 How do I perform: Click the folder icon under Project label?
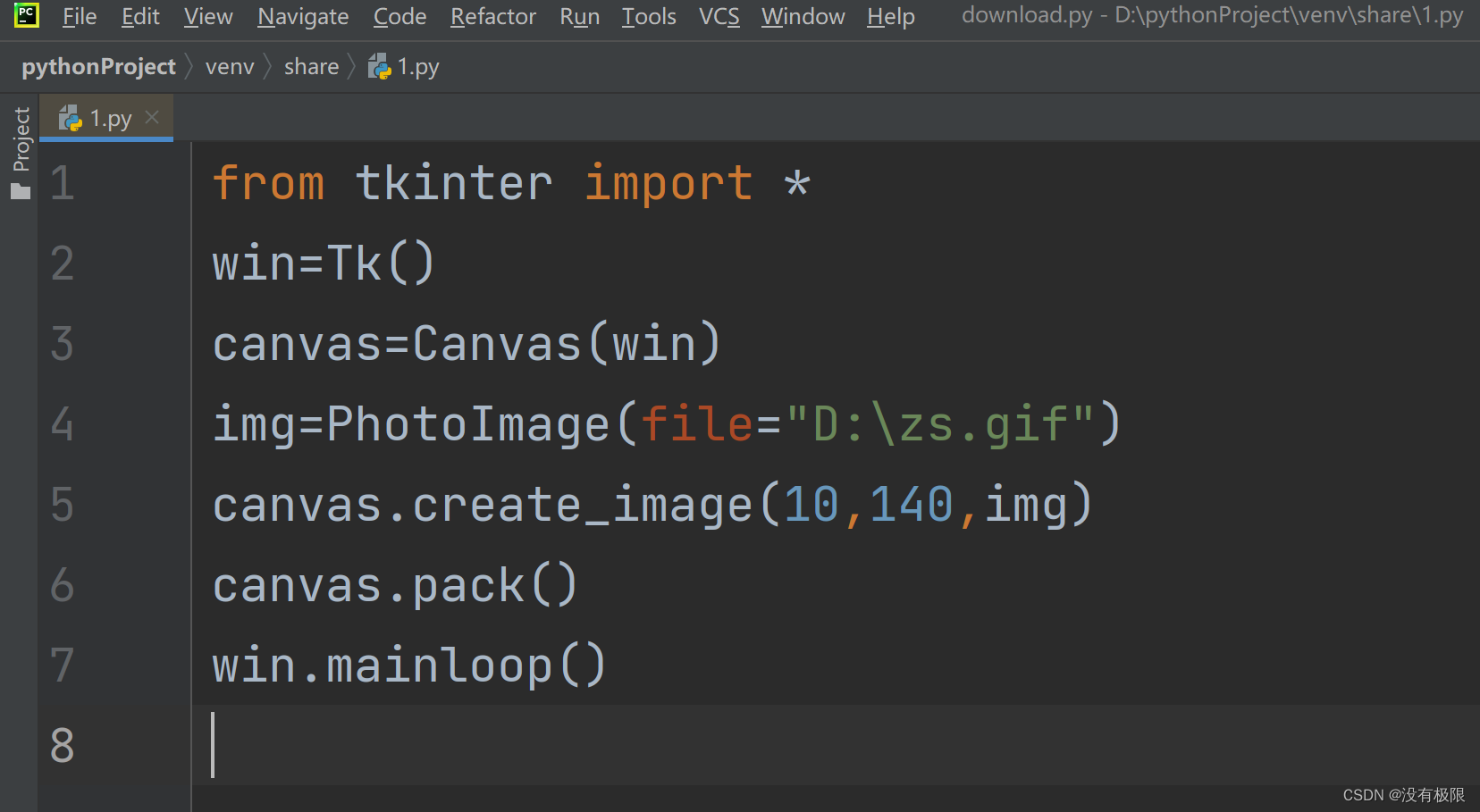click(x=21, y=191)
